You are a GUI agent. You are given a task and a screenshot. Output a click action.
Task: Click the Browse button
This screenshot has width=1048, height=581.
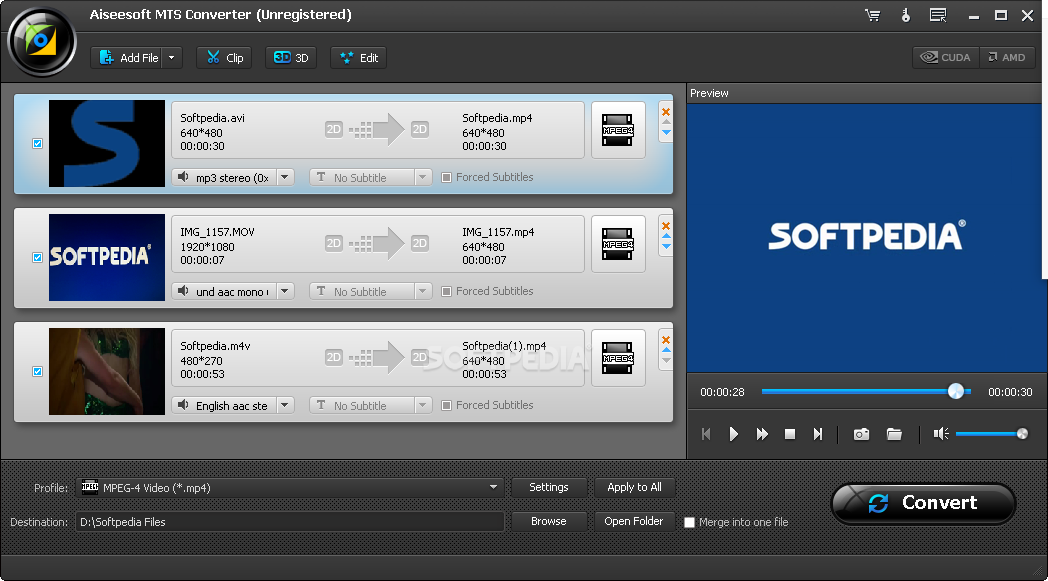(549, 521)
